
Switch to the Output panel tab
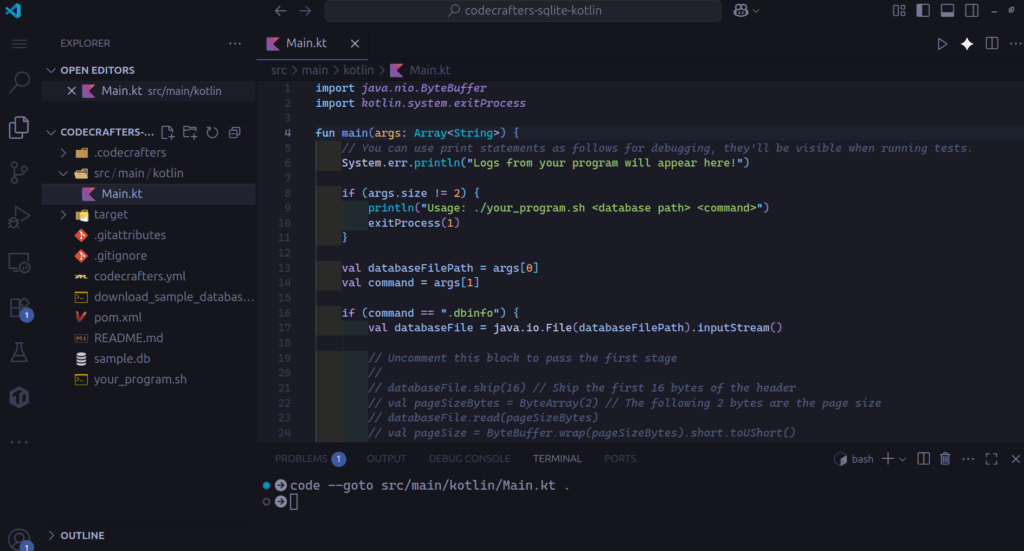click(386, 459)
